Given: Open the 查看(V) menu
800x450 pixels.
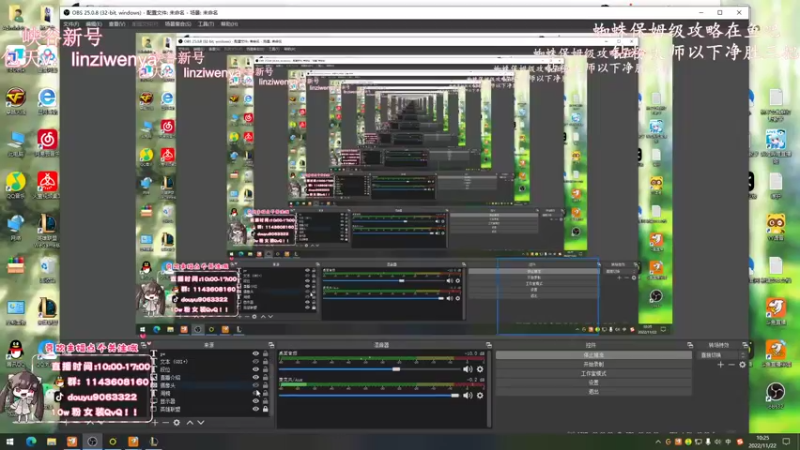Looking at the screenshot, I should 117,24.
